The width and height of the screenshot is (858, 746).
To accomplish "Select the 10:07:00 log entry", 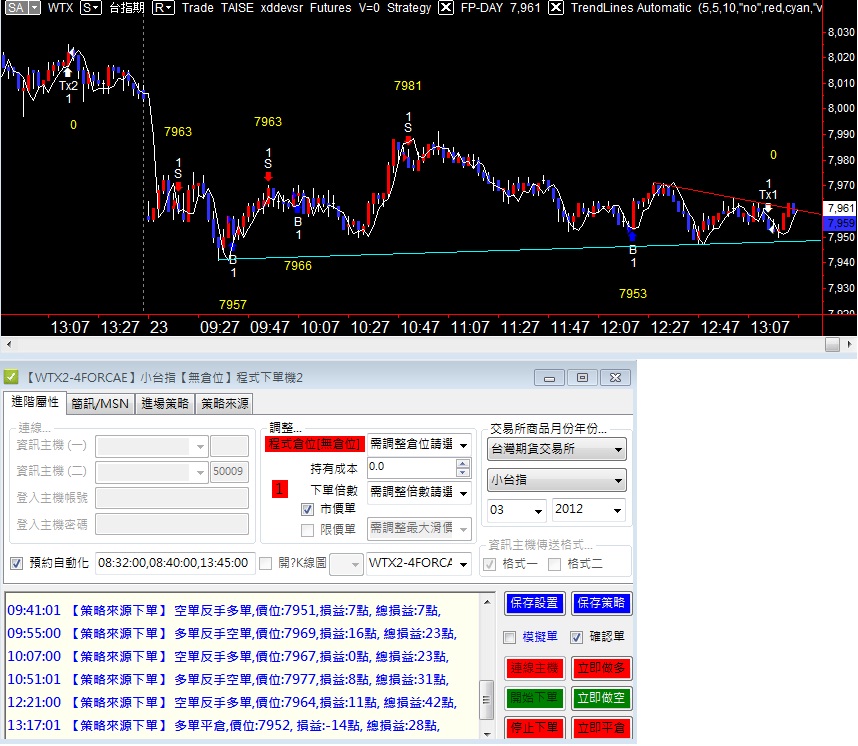I will pos(228,657).
